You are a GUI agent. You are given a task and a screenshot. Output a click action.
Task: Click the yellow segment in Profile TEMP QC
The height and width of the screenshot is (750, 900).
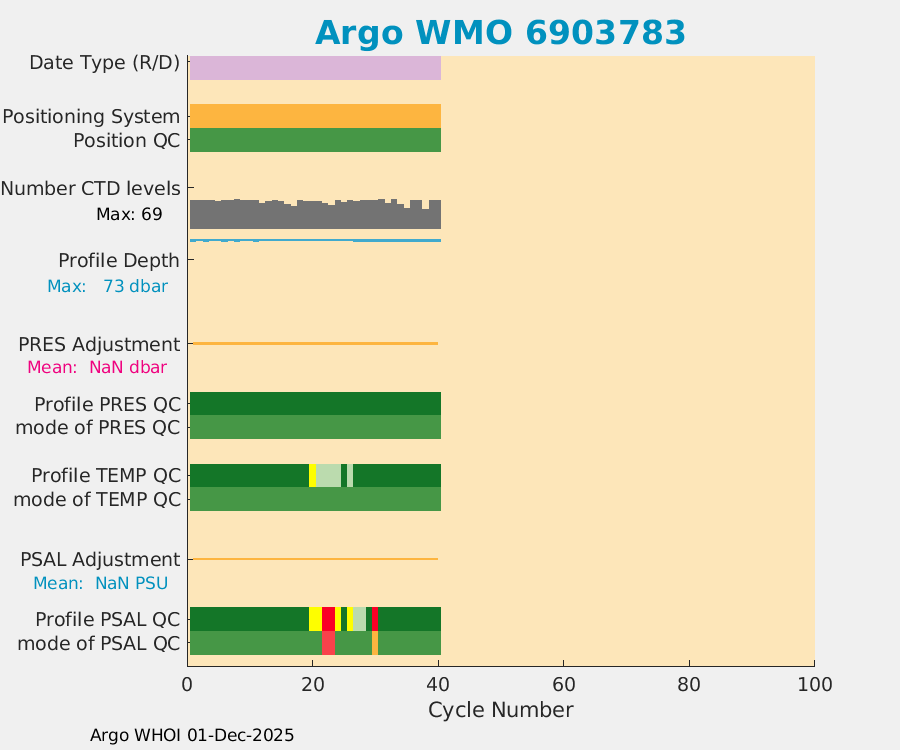[313, 475]
